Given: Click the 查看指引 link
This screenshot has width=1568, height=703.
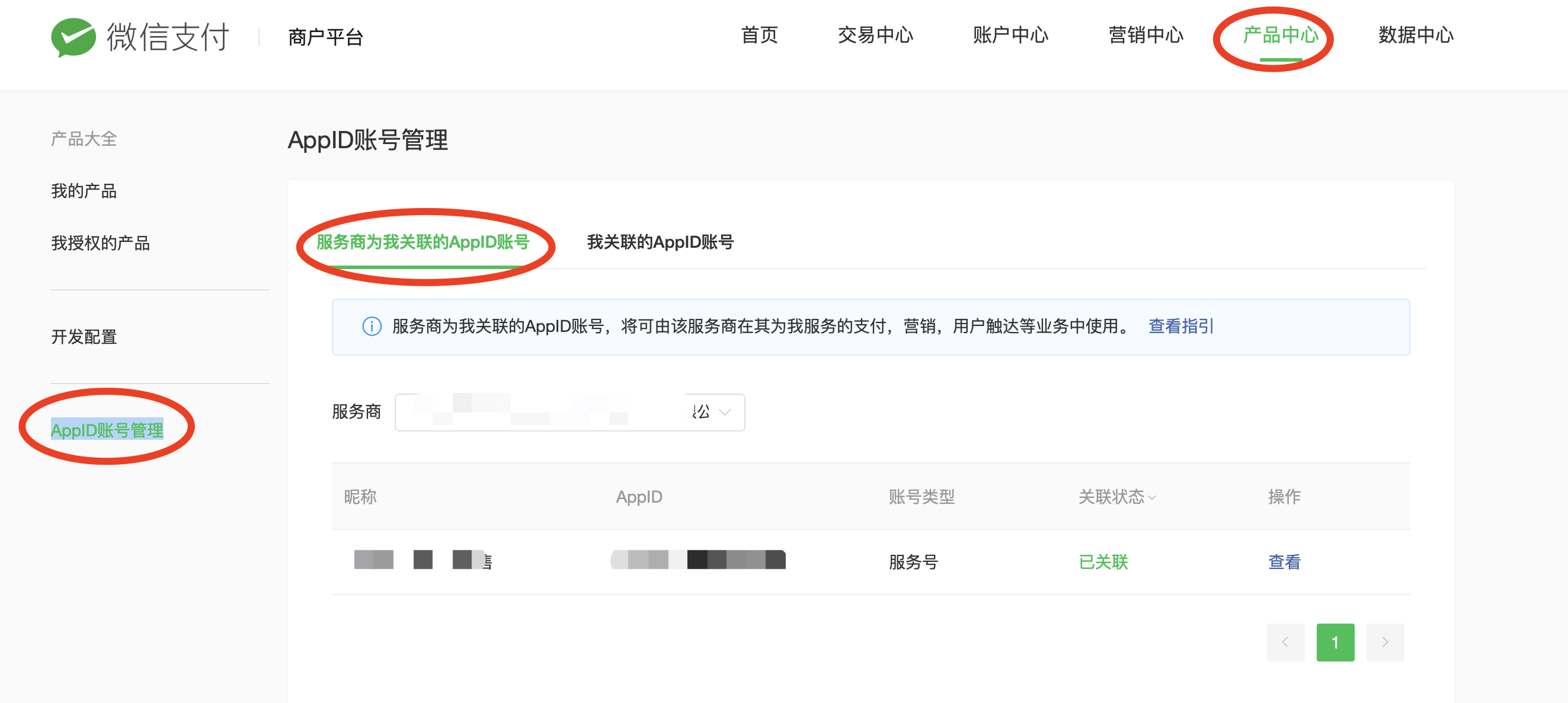Looking at the screenshot, I should click(x=1180, y=327).
